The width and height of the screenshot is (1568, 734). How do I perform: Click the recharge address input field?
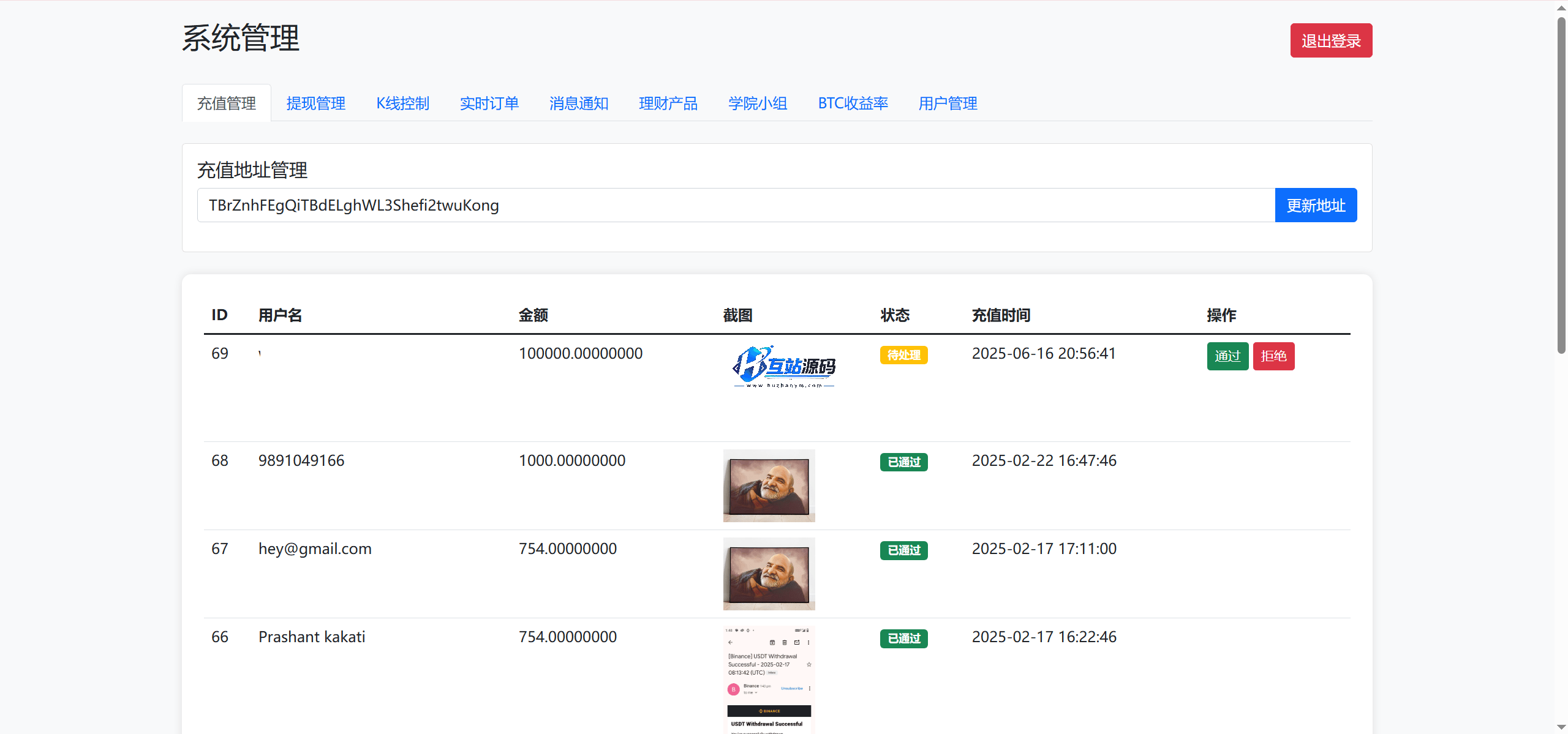pos(735,205)
